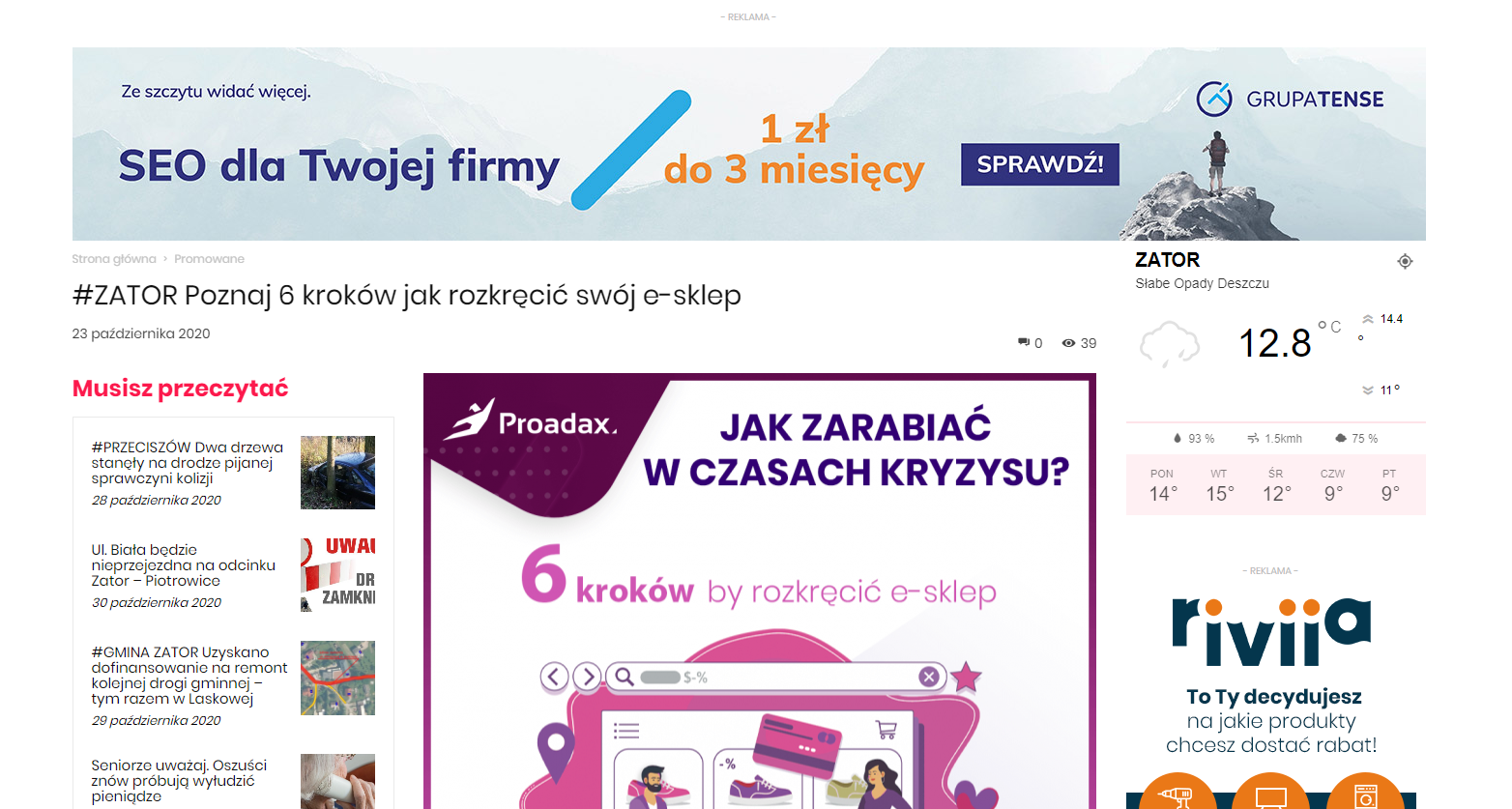Open Seniorze uważaj oszuści article link
1512x809 pixels.
[179, 780]
